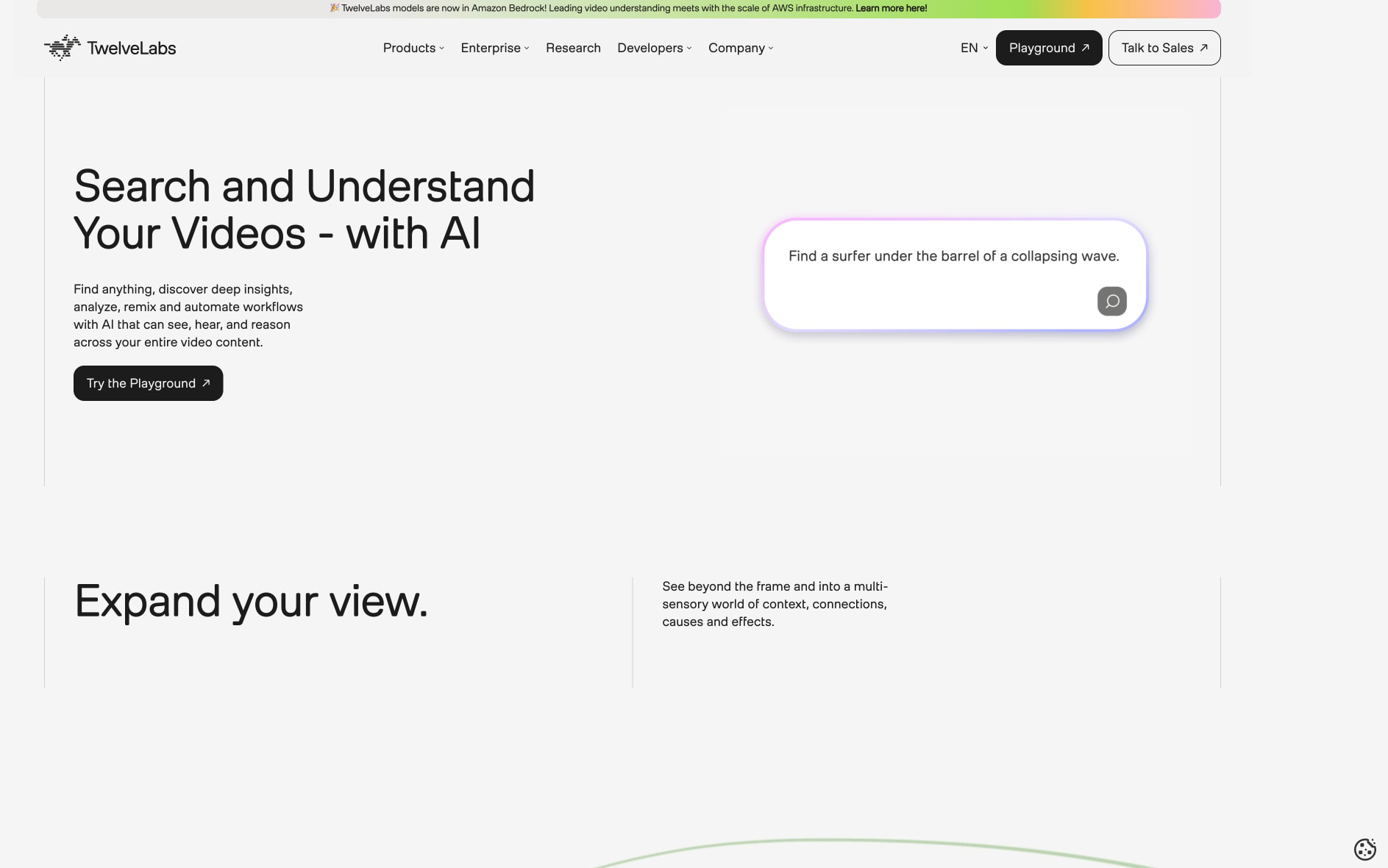Click the party emoji in announcement banner
The height and width of the screenshot is (868, 1388).
335,8
